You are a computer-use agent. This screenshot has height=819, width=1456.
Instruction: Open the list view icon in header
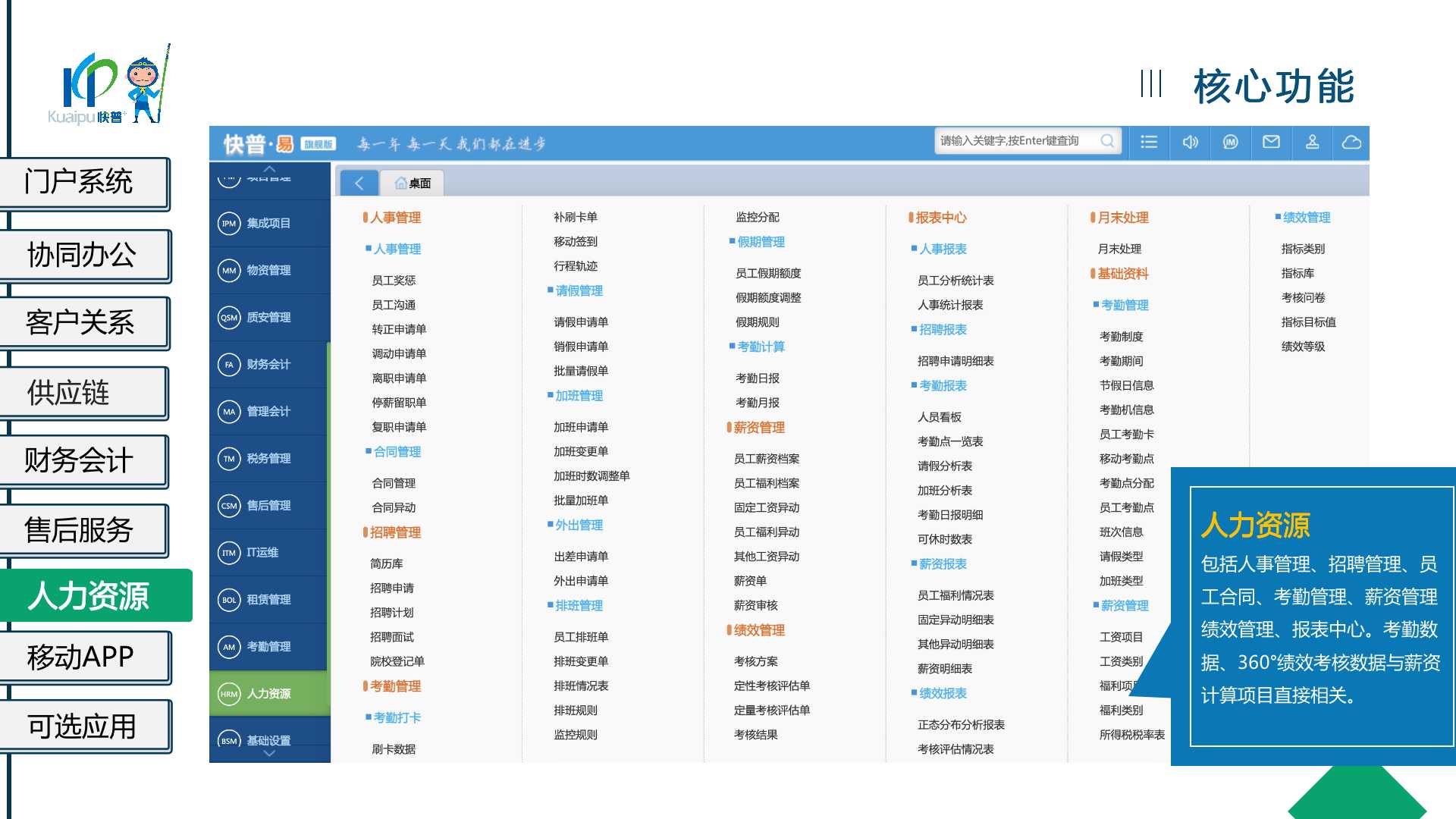(1149, 142)
